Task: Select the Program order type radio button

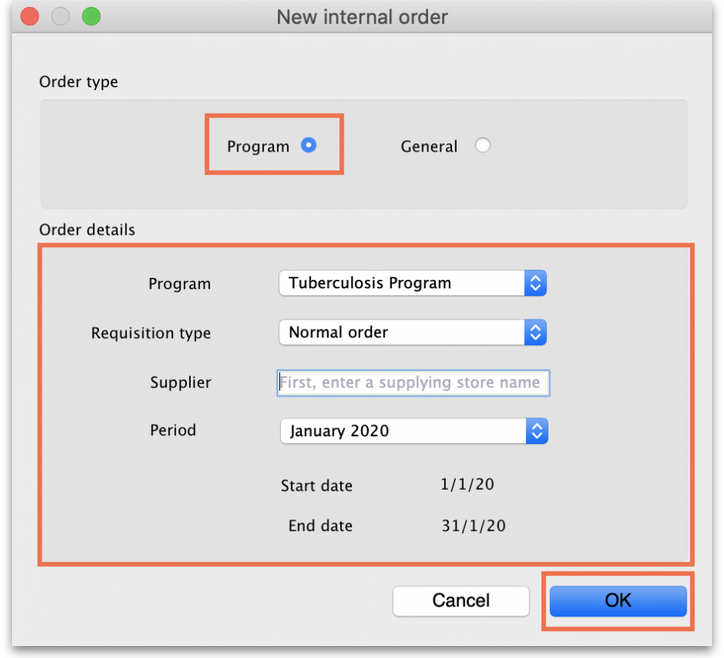Action: [x=309, y=145]
